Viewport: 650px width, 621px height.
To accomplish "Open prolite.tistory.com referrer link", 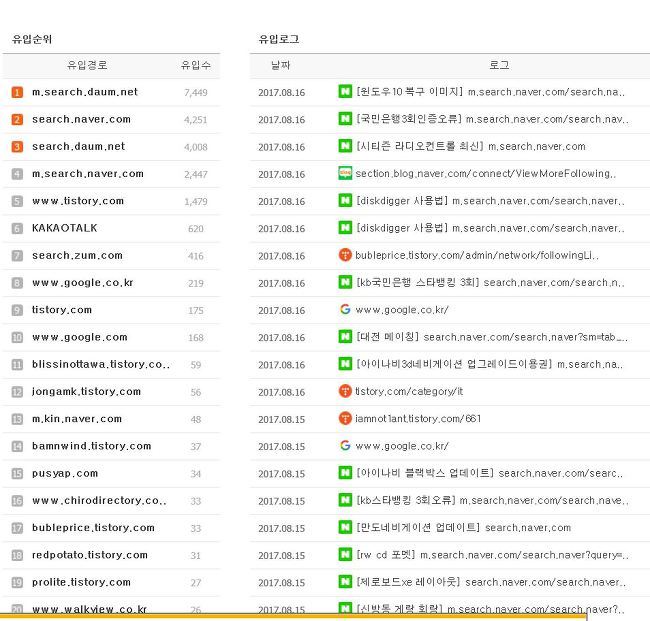I will pyautogui.click(x=81, y=582).
